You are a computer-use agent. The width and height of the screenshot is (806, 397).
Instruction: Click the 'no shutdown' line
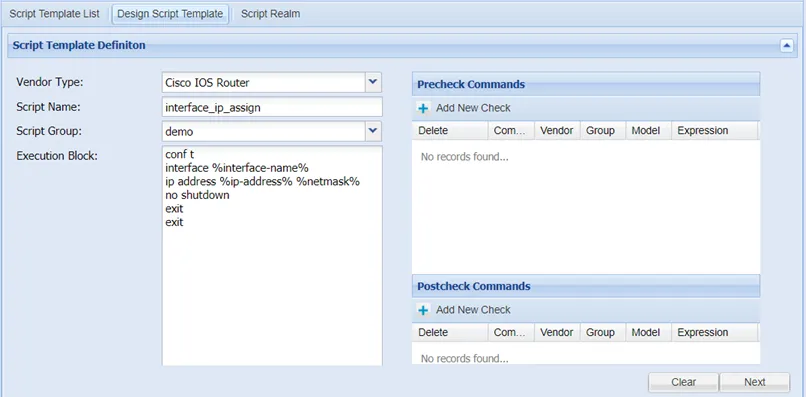coord(197,196)
